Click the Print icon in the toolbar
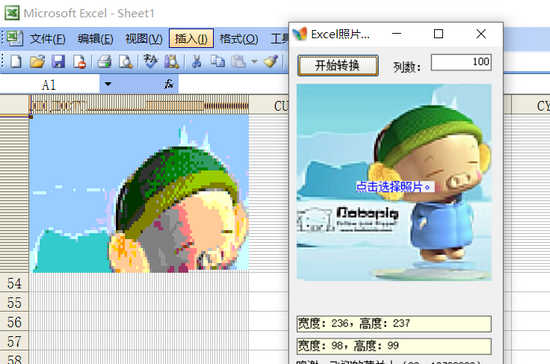The width and height of the screenshot is (550, 364). [104, 62]
